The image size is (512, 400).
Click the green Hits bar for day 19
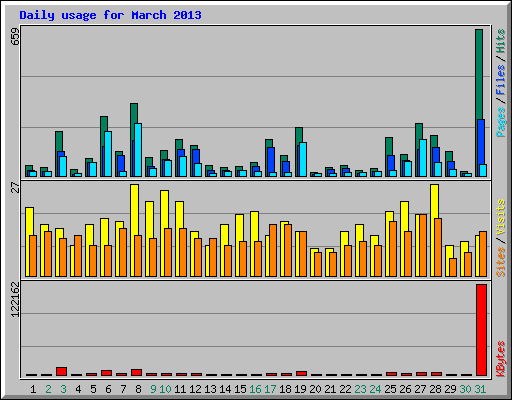point(299,135)
